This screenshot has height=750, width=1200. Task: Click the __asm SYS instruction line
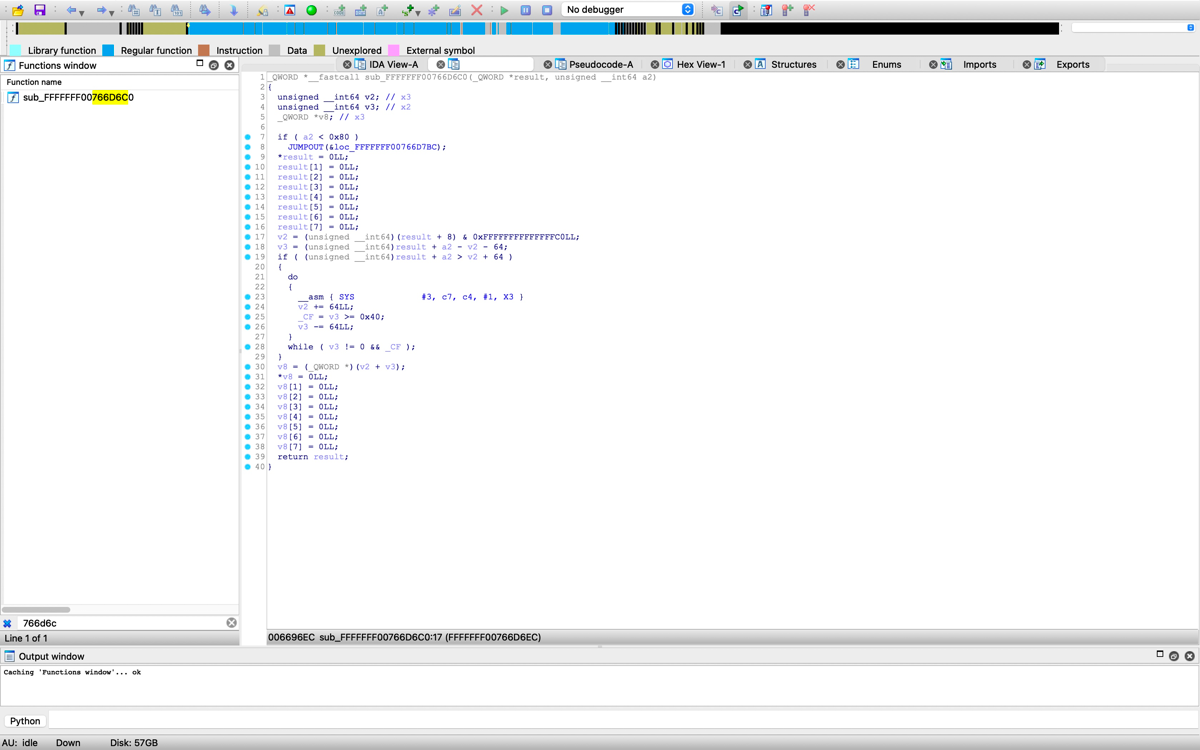tap(410, 297)
